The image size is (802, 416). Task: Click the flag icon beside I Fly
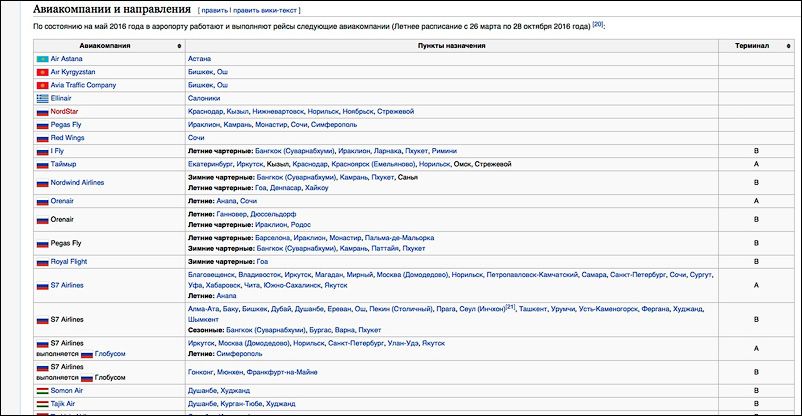tap(42, 152)
